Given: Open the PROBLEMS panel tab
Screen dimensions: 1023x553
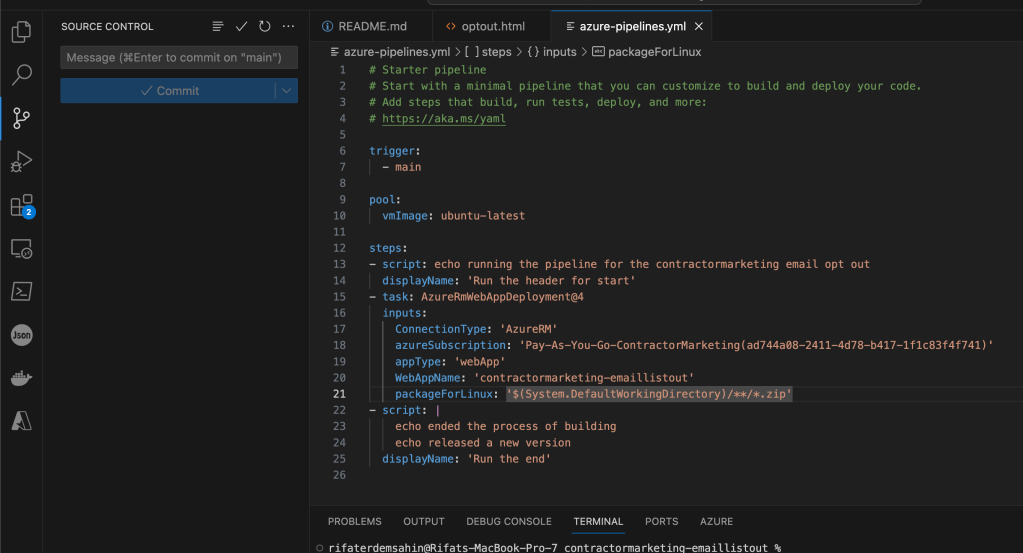Looking at the screenshot, I should point(354,522).
